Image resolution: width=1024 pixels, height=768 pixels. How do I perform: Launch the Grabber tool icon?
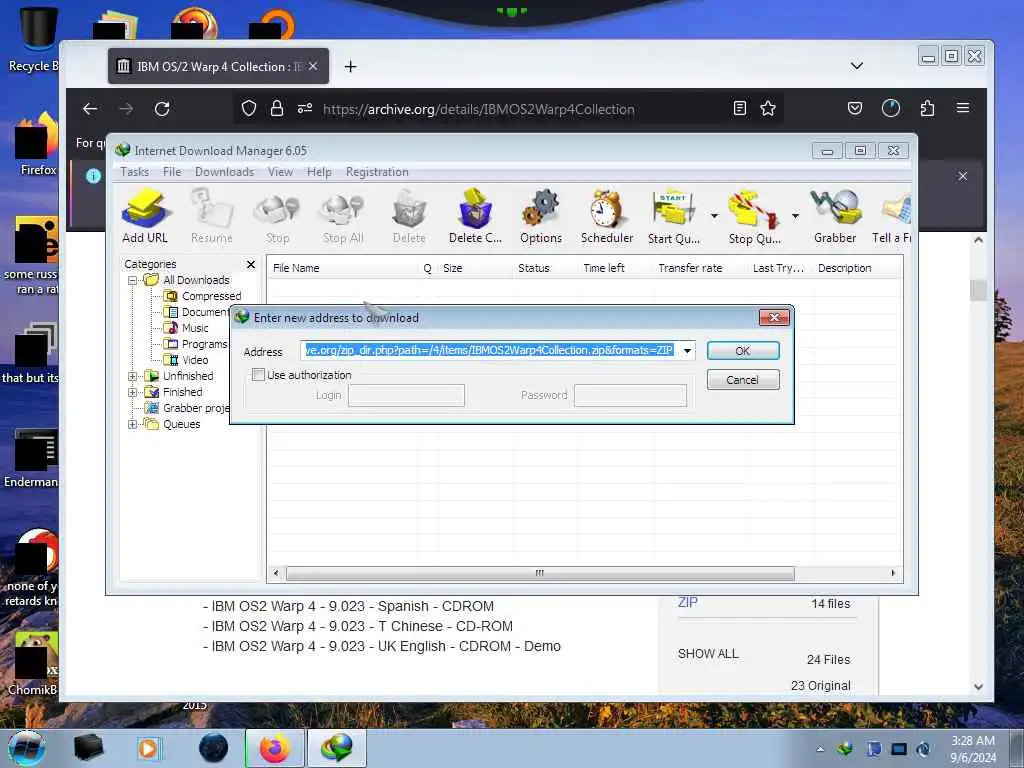(835, 216)
